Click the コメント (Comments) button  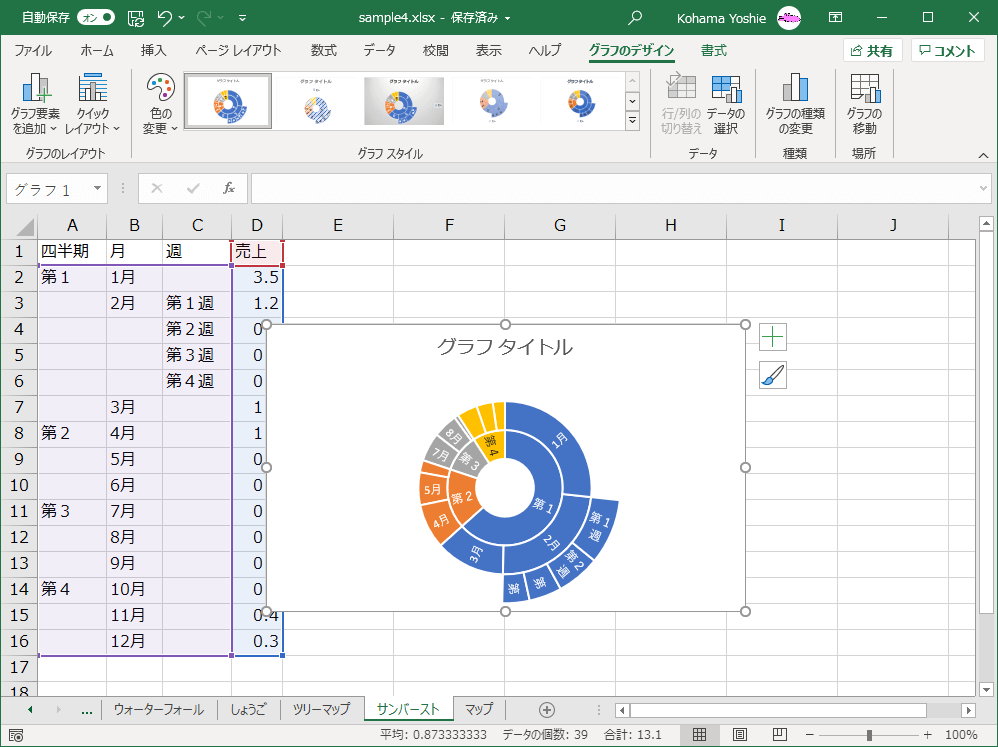(947, 51)
